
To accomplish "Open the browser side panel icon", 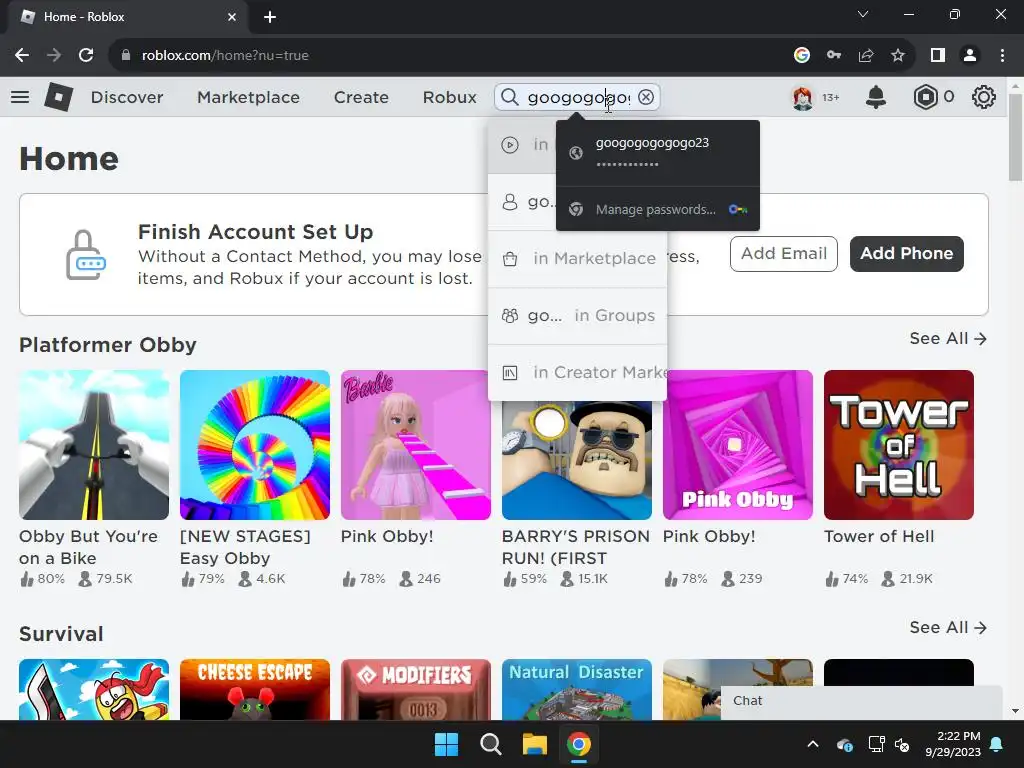I will point(938,56).
